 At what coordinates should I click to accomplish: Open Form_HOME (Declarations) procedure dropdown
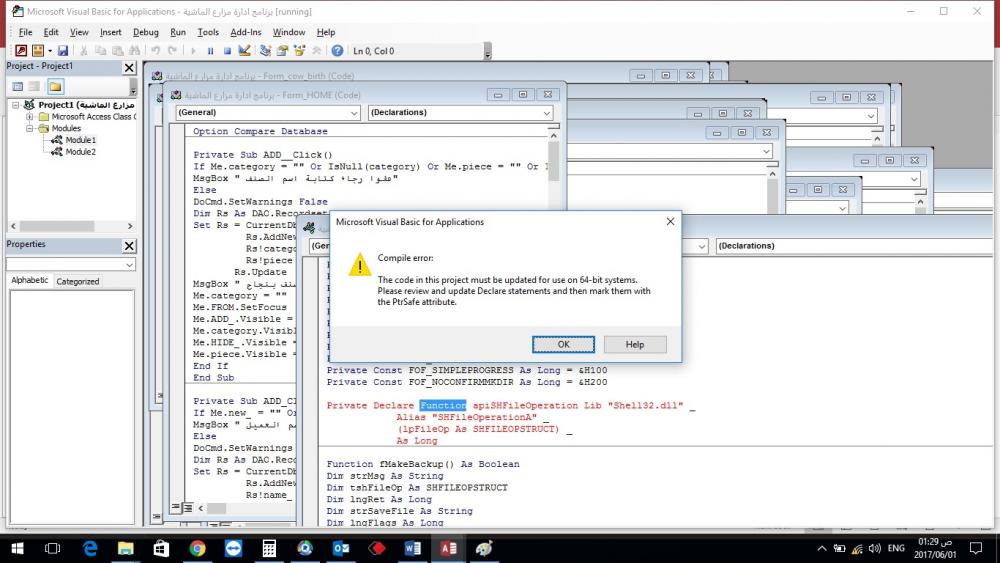coord(547,113)
